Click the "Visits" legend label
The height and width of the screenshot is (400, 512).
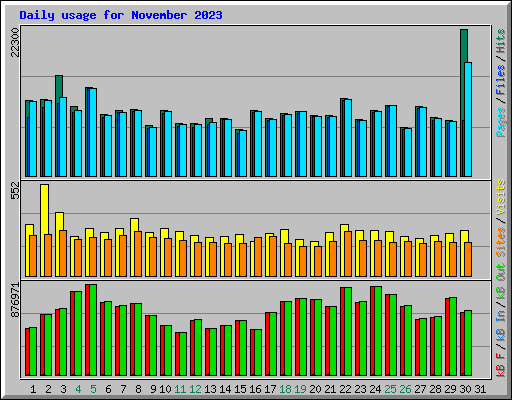pos(500,197)
